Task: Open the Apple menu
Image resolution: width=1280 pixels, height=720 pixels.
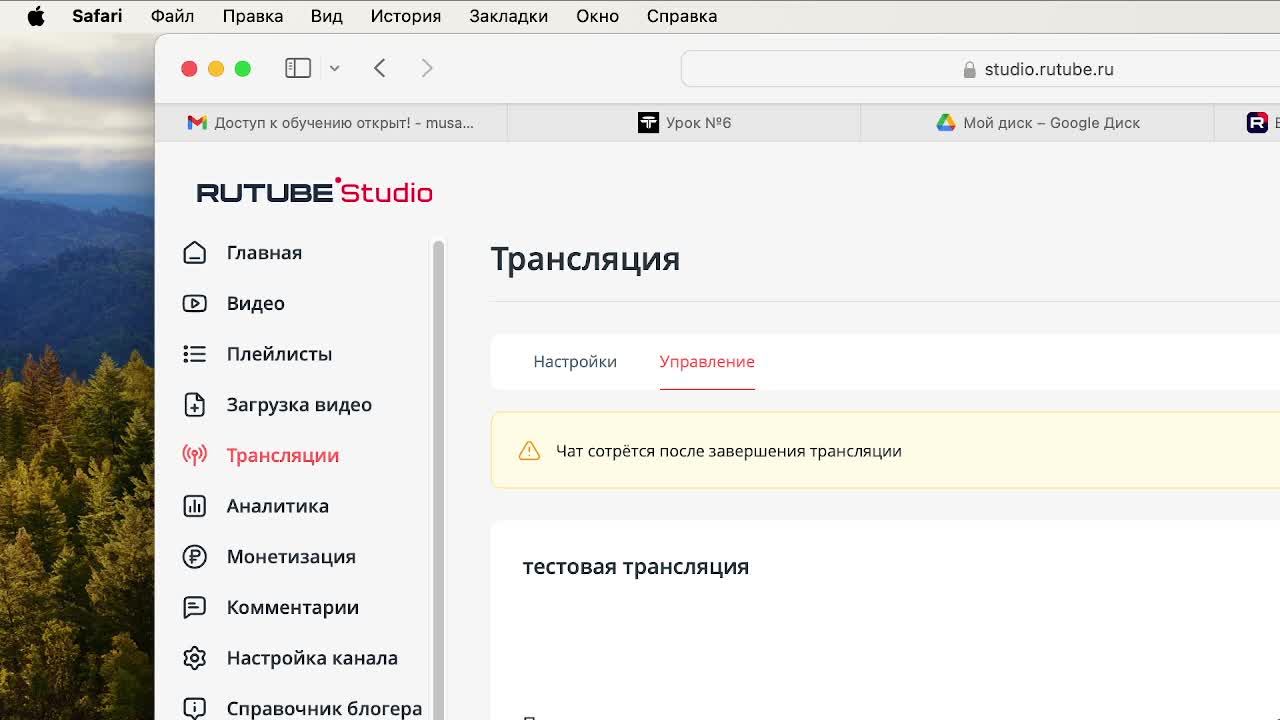Action: pos(36,16)
